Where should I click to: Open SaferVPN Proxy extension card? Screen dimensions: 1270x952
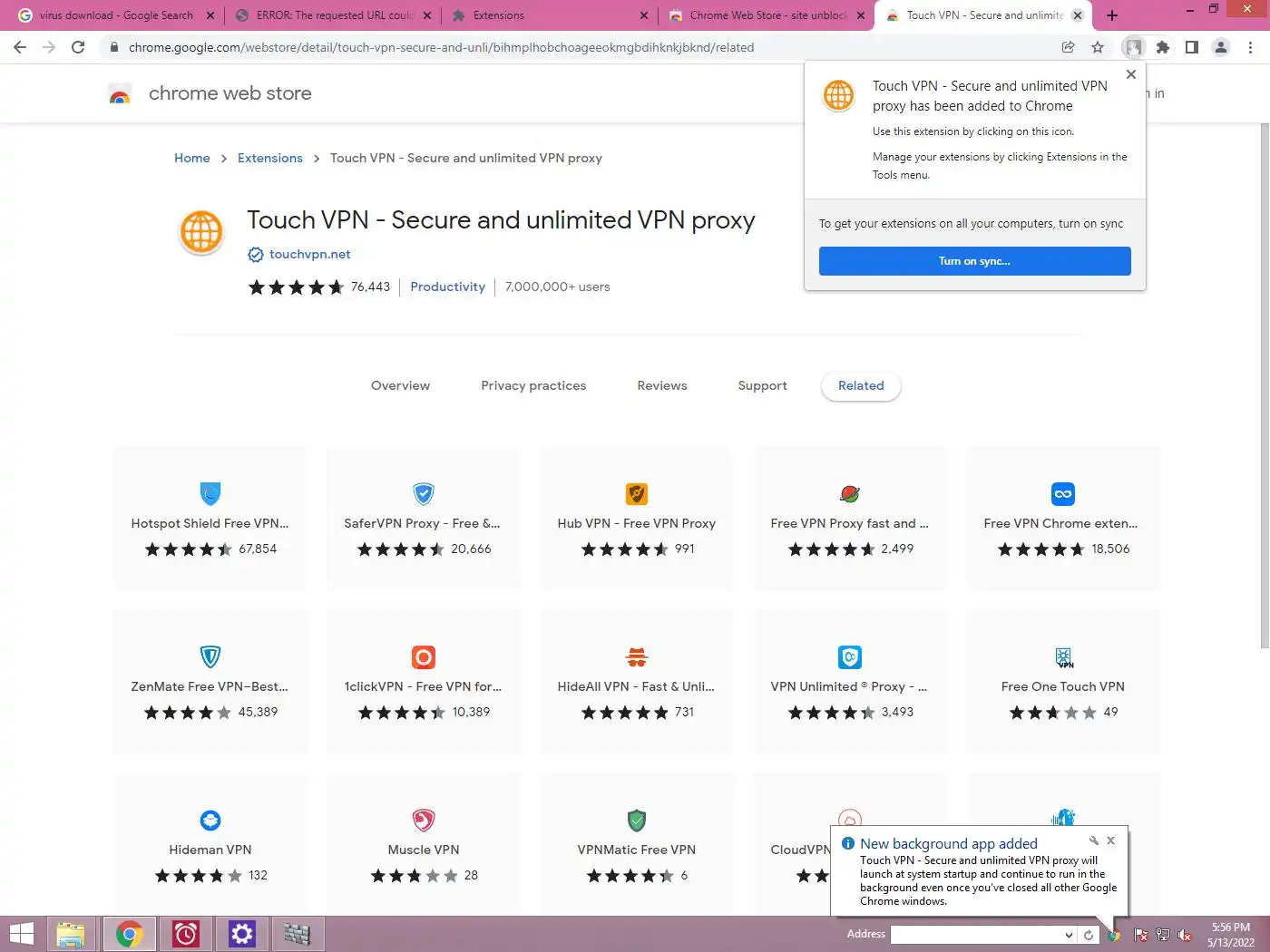[x=424, y=519]
